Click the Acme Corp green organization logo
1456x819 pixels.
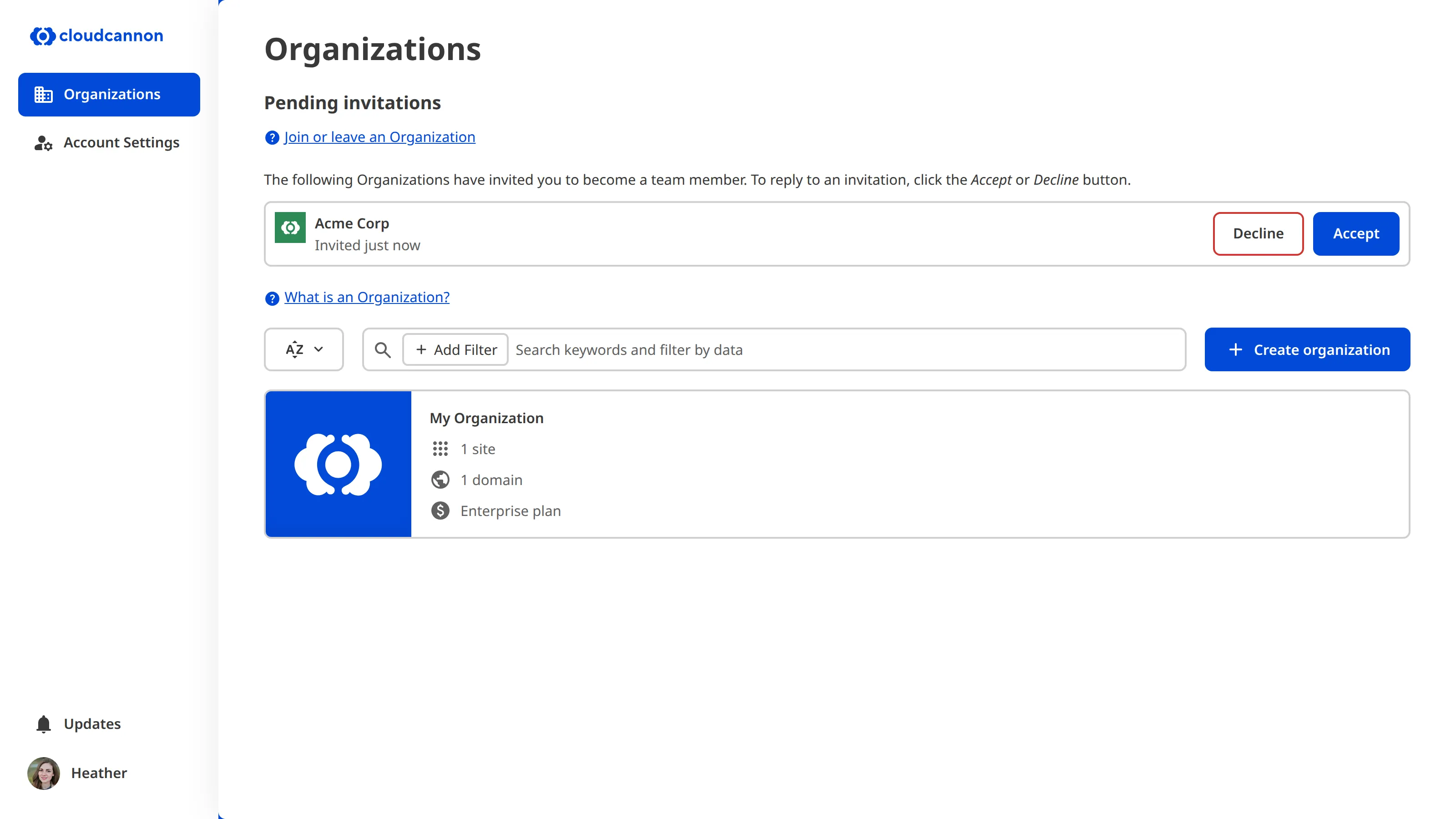(290, 228)
